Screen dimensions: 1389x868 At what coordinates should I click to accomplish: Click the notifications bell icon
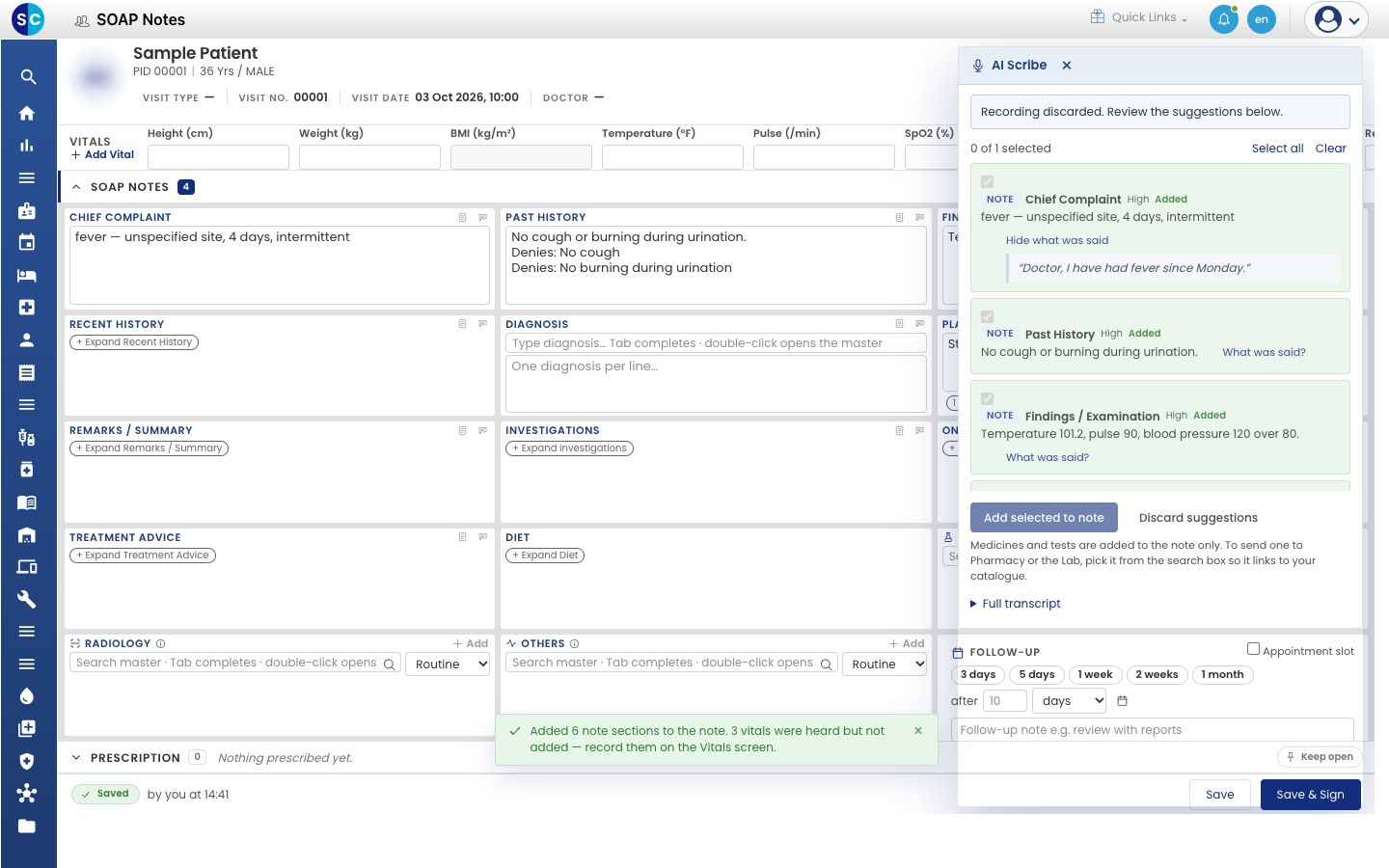click(1223, 19)
